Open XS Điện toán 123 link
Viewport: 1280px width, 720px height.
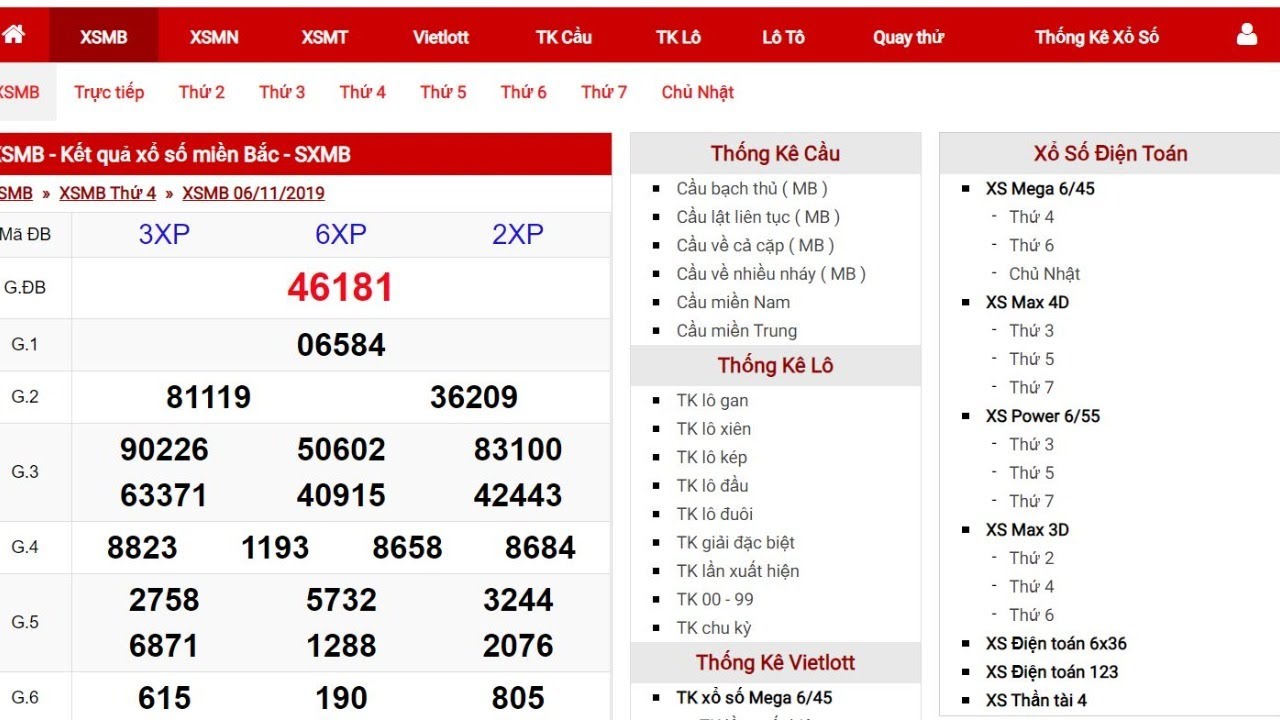(x=1052, y=672)
